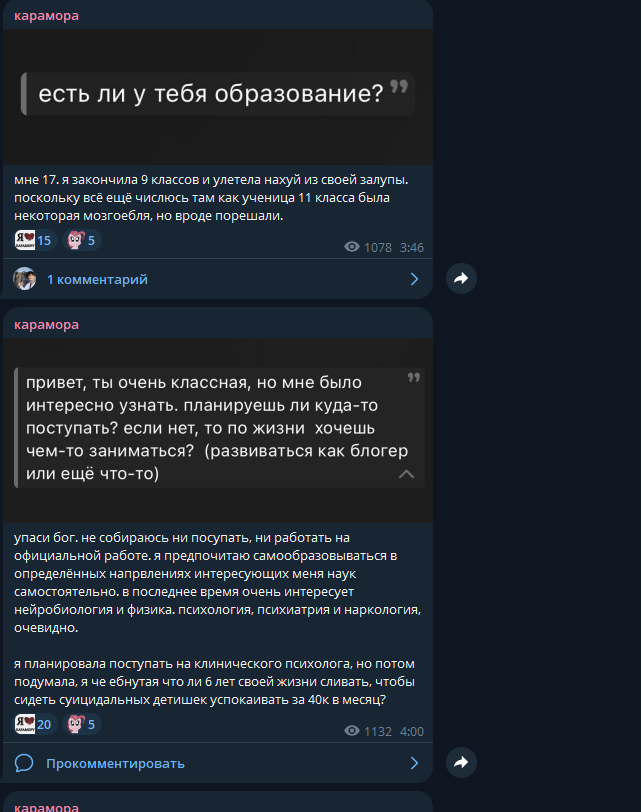This screenshot has width=641, height=812.
Task: Click the quote mark icon on education question
Action: click(x=399, y=86)
